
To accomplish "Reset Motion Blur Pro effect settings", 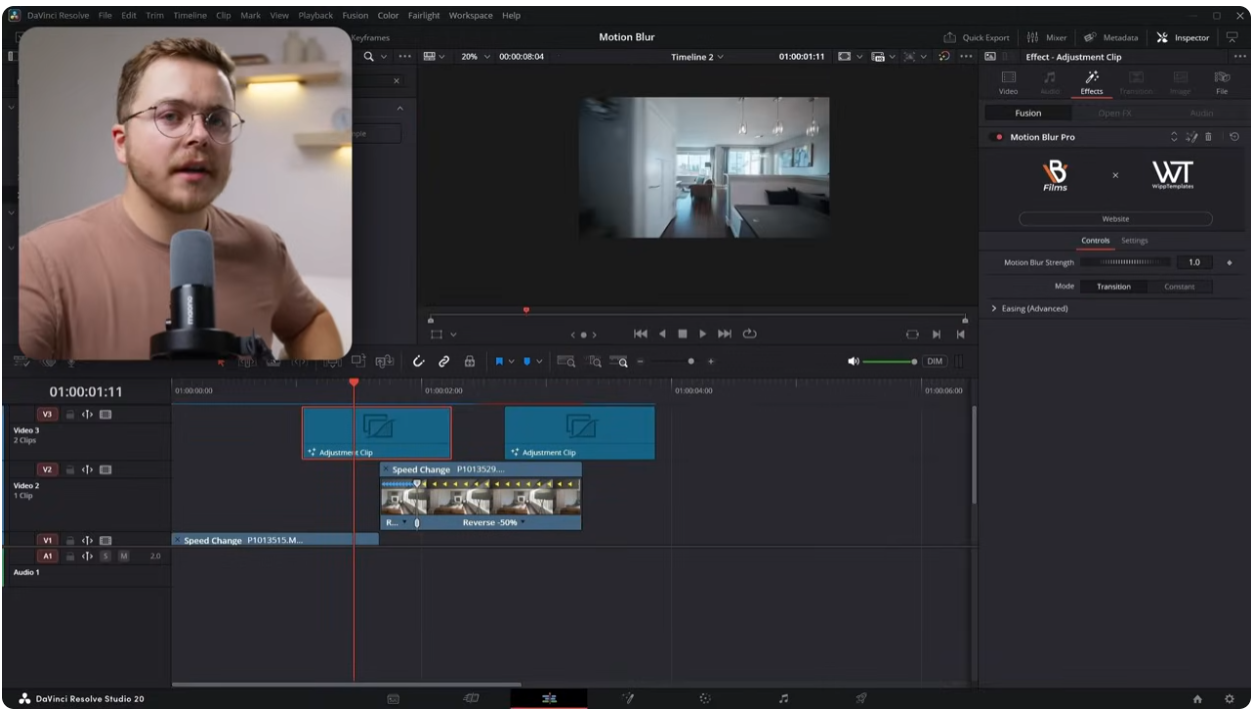I will click(x=1234, y=137).
